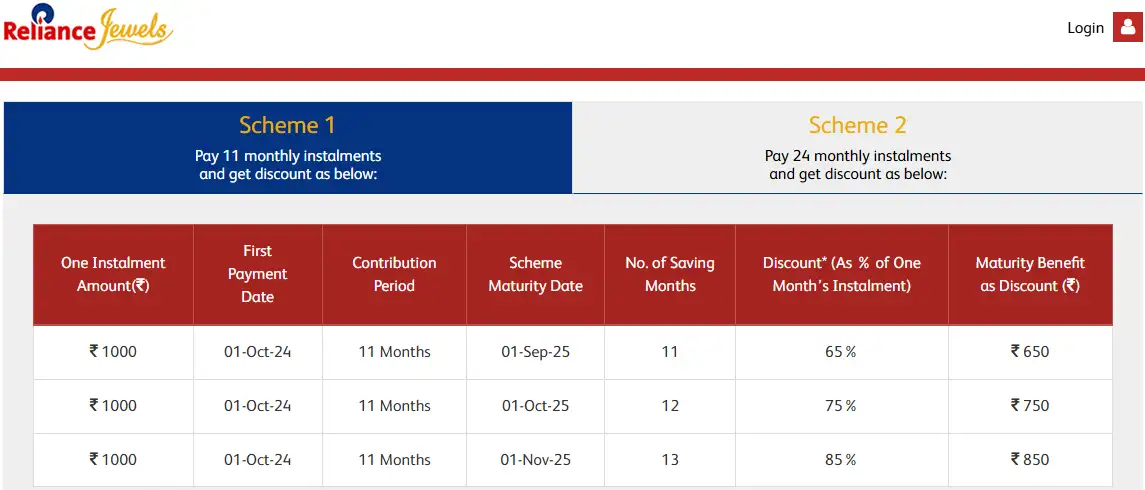1145x490 pixels.
Task: Click the Reliance Jewels logo
Action: point(88,27)
